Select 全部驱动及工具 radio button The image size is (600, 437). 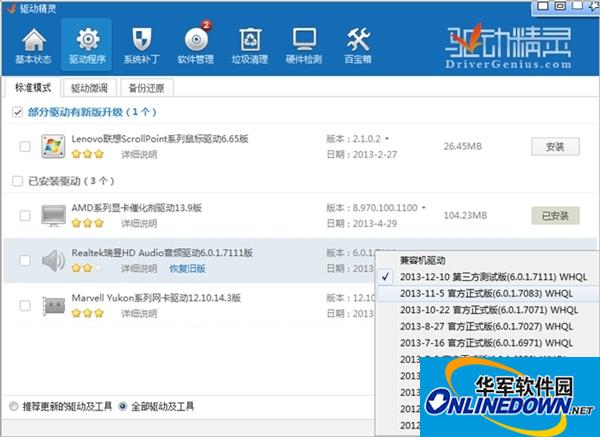pos(123,406)
